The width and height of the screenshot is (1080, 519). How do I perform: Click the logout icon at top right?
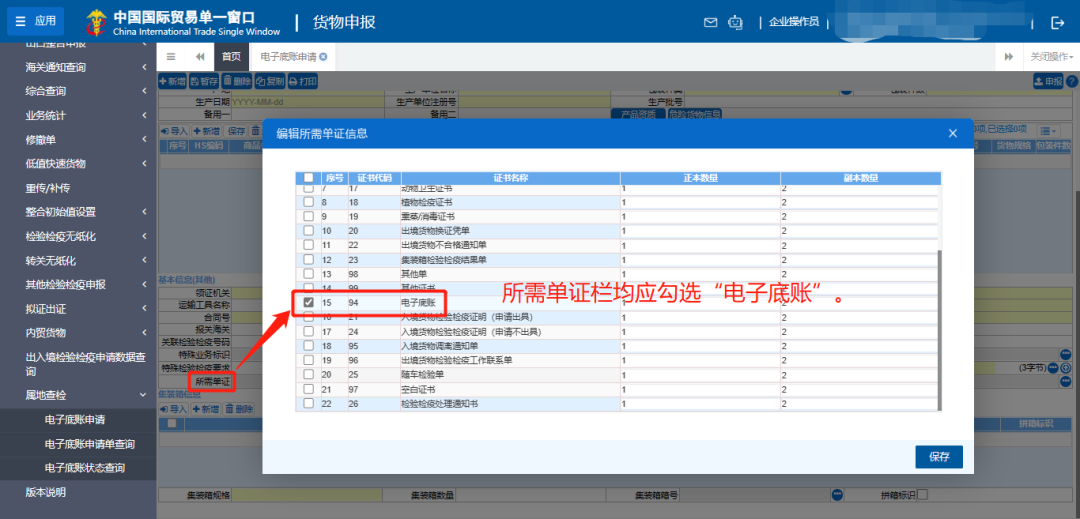(1057, 22)
